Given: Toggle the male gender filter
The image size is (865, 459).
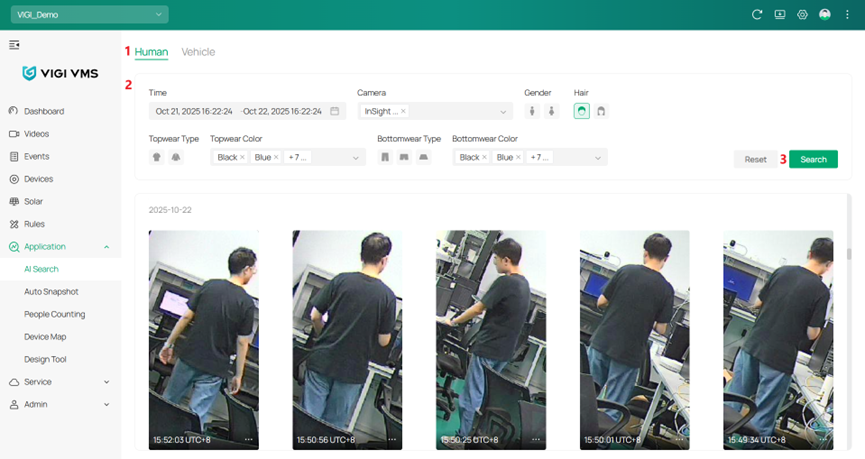Looking at the screenshot, I should pyautogui.click(x=532, y=111).
